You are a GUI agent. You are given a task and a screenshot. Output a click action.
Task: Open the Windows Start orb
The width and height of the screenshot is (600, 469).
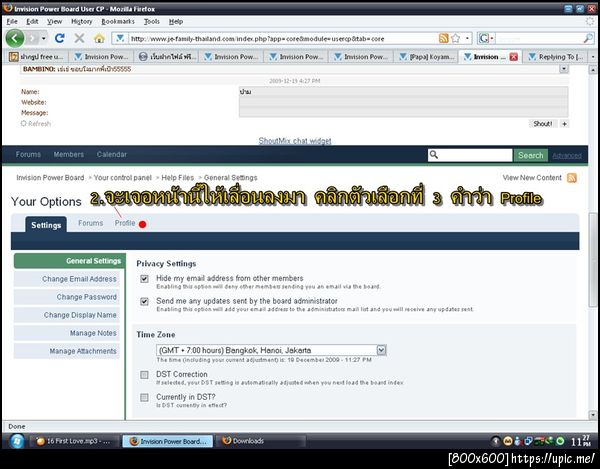click(x=16, y=441)
